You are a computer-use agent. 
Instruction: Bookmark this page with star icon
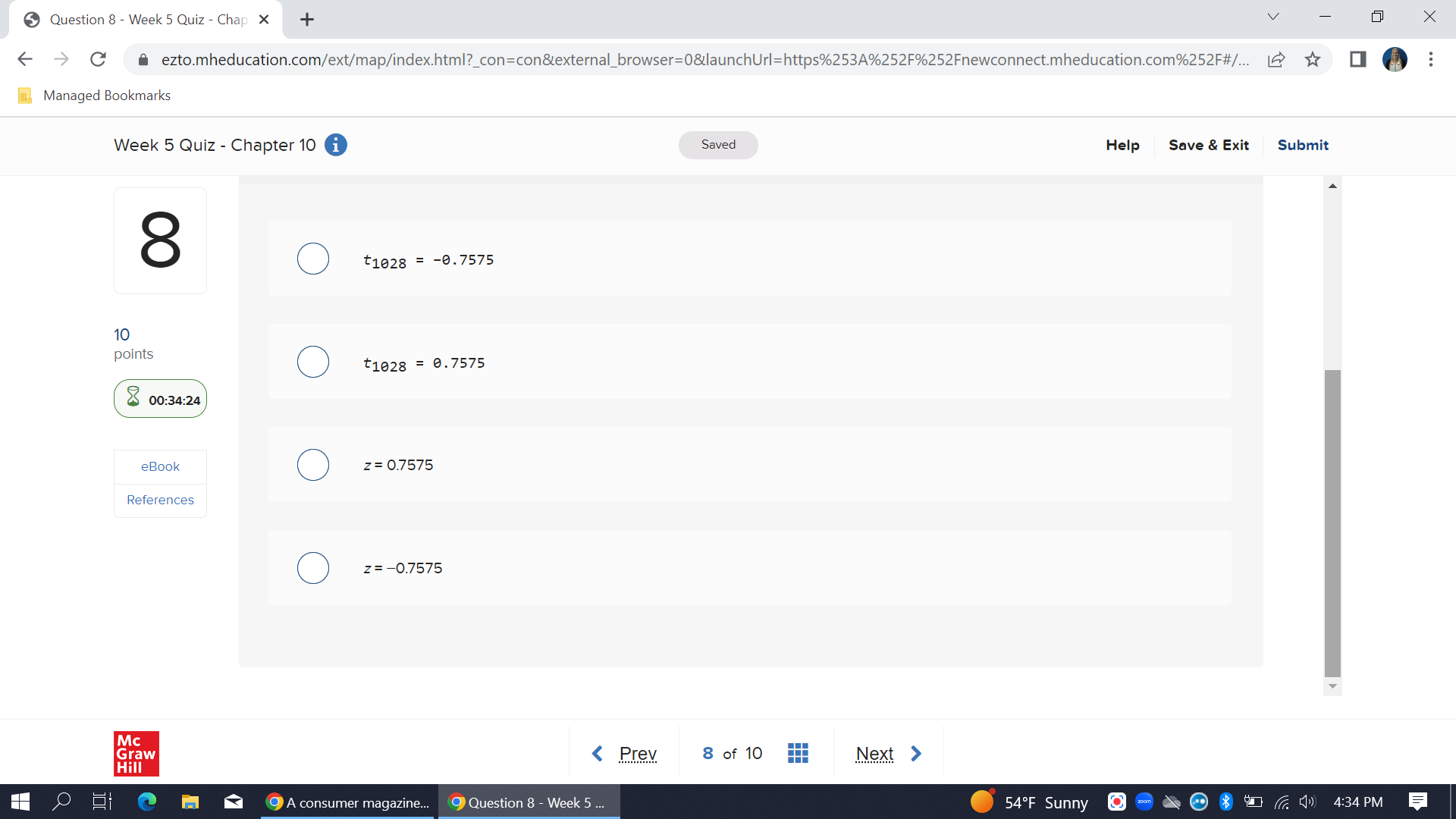(1313, 59)
